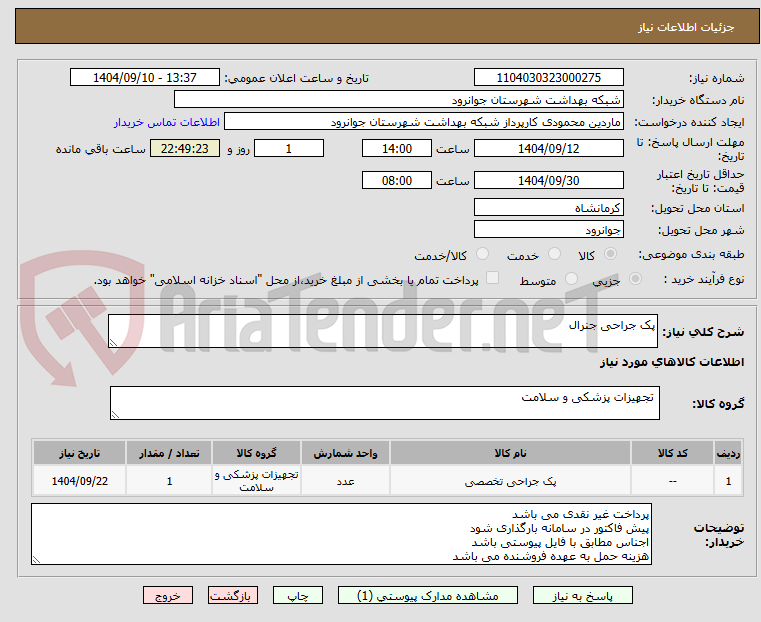Click the request creator field ماردین محمودی

424,122
